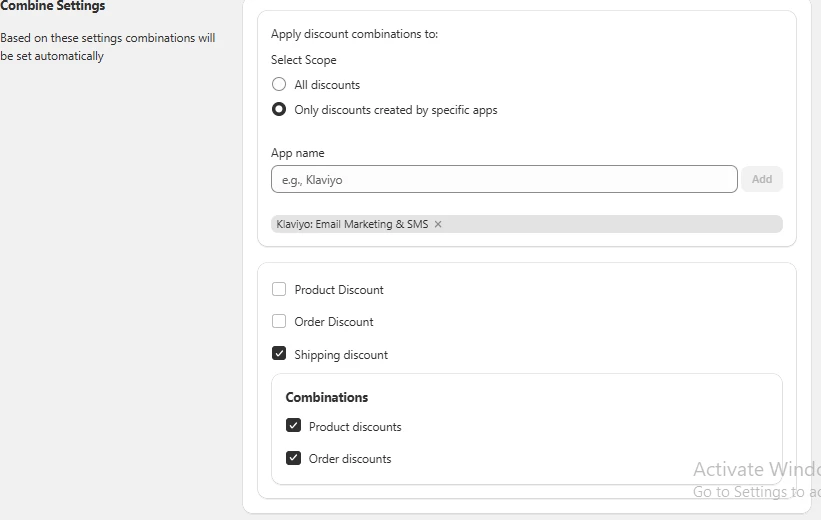The width and height of the screenshot is (821, 520).
Task: Tick the Product Discount checkbox
Action: coord(279,289)
